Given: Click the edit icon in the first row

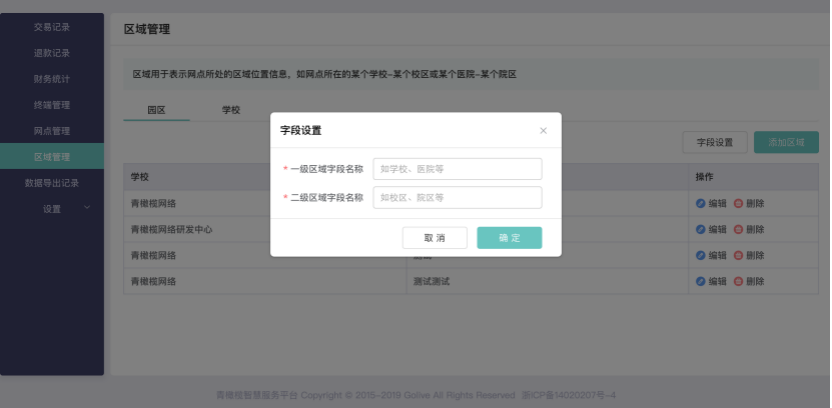Looking at the screenshot, I should click(x=701, y=203).
